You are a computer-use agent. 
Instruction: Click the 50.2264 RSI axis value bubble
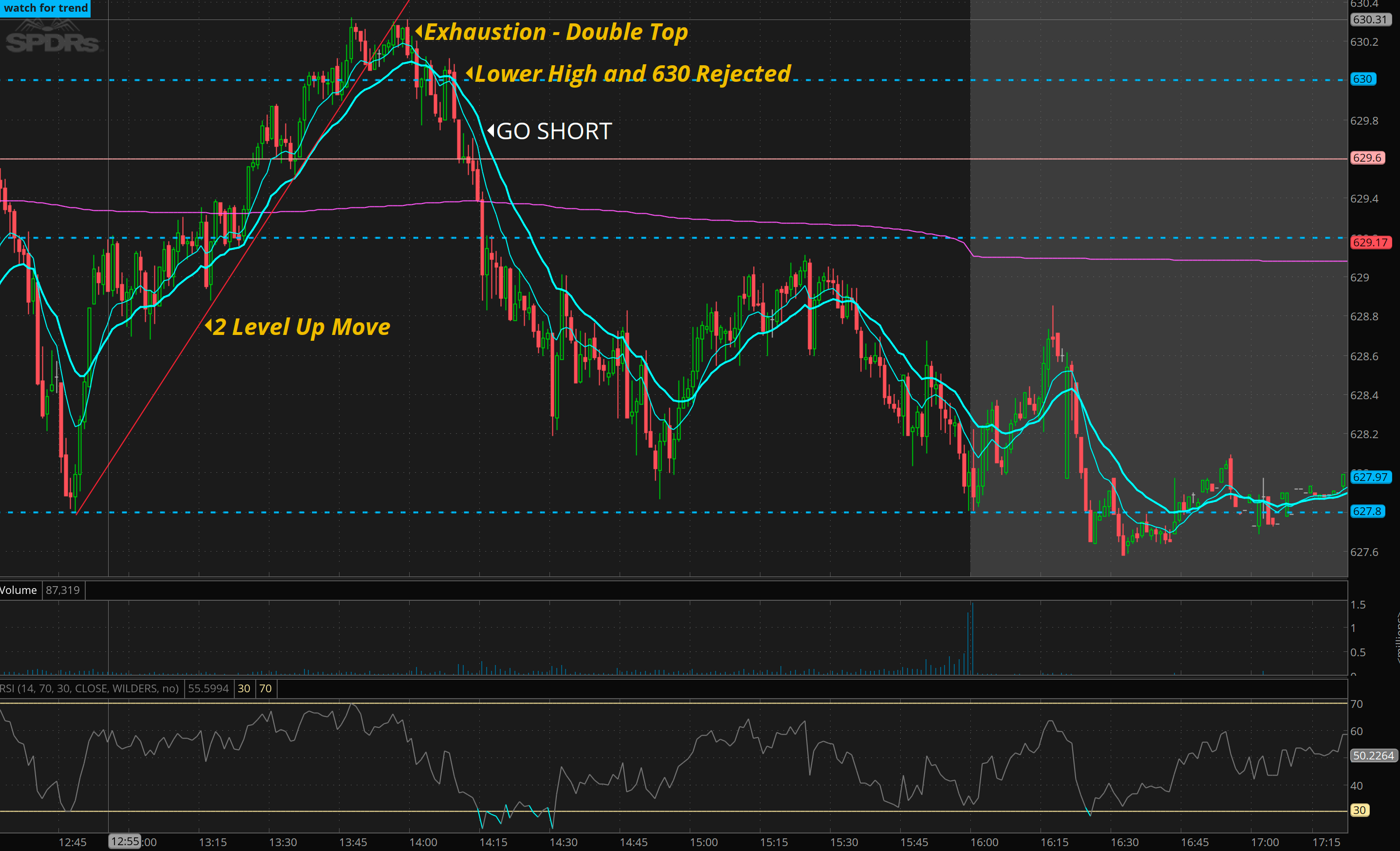tap(1373, 755)
